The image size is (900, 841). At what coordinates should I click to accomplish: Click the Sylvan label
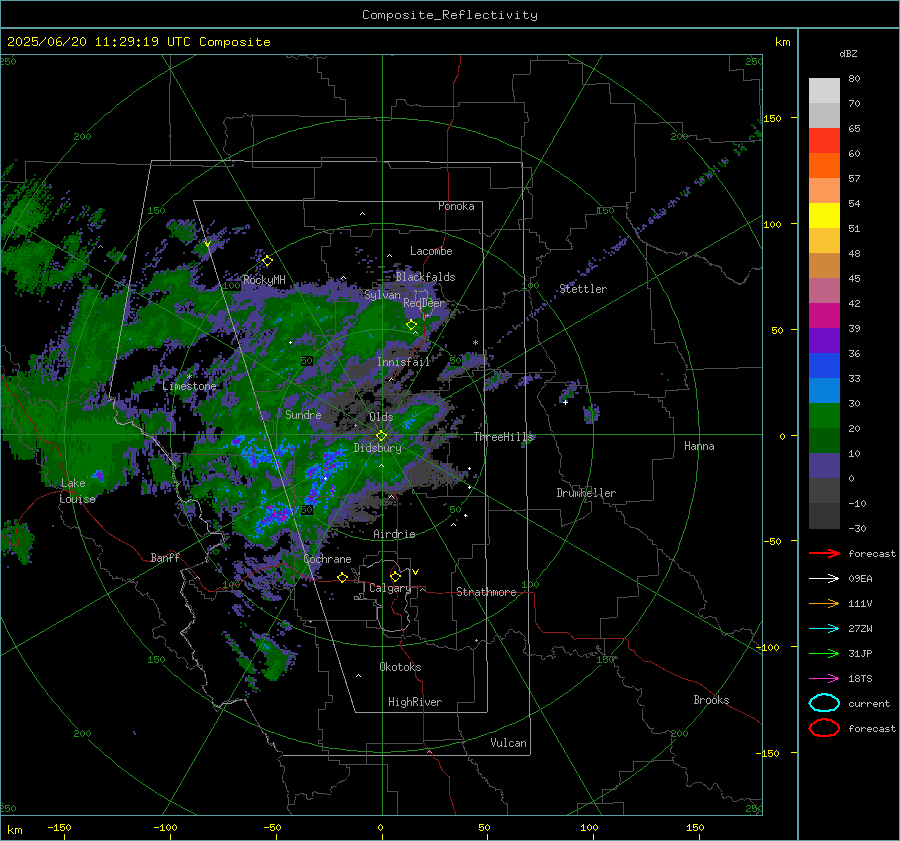pos(382,295)
